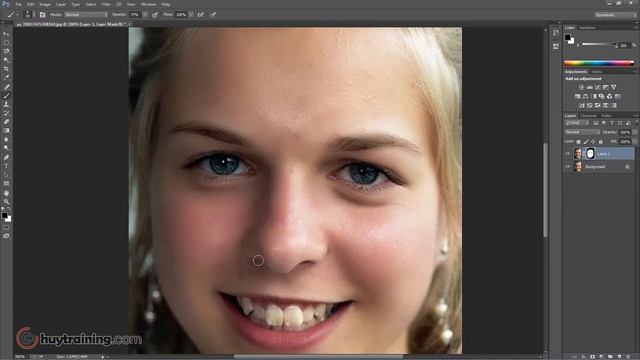Open the Essentials workspace dropdown
The width and height of the screenshot is (640, 360).
[615, 14]
